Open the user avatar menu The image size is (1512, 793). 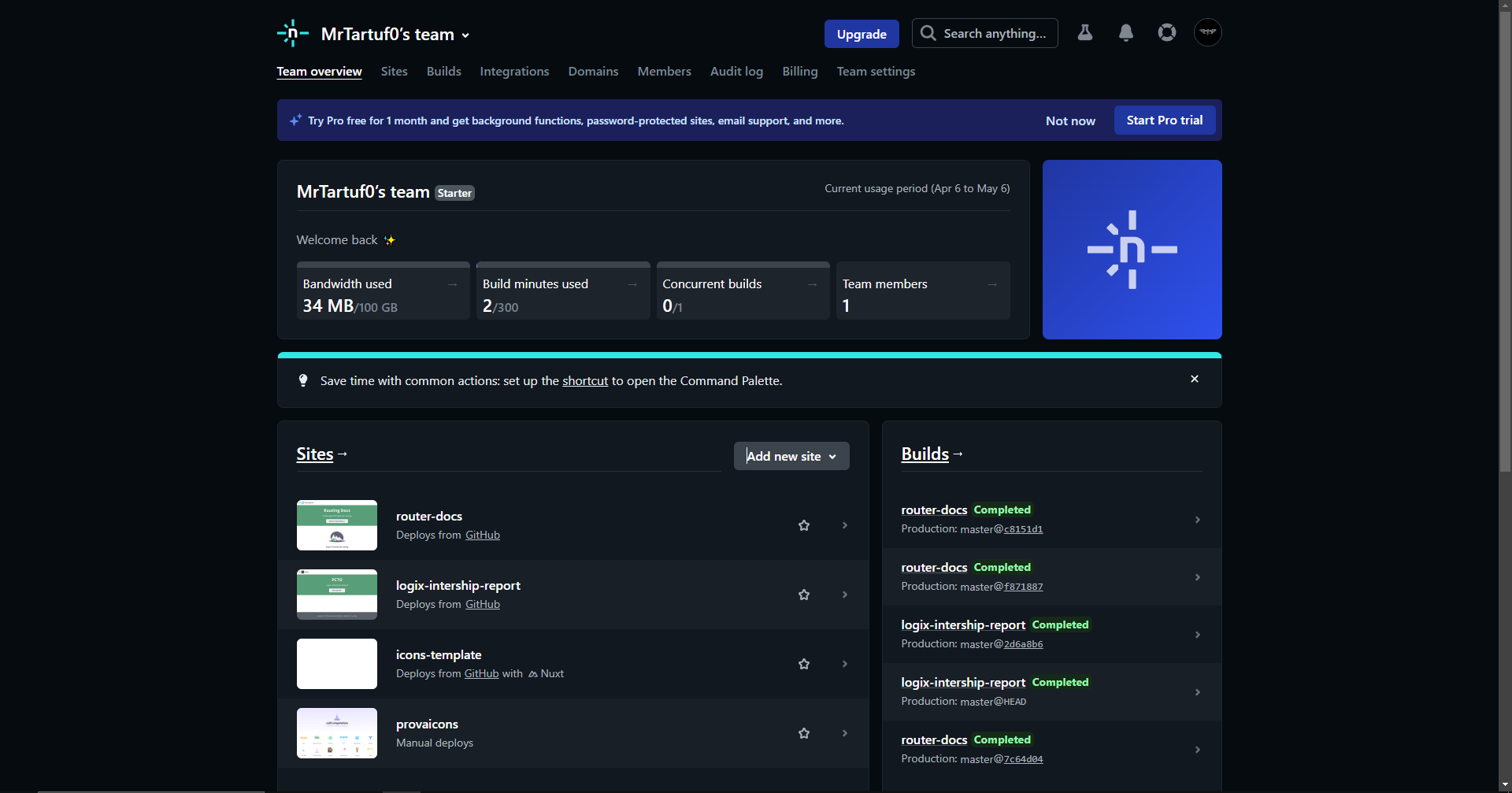click(x=1208, y=32)
